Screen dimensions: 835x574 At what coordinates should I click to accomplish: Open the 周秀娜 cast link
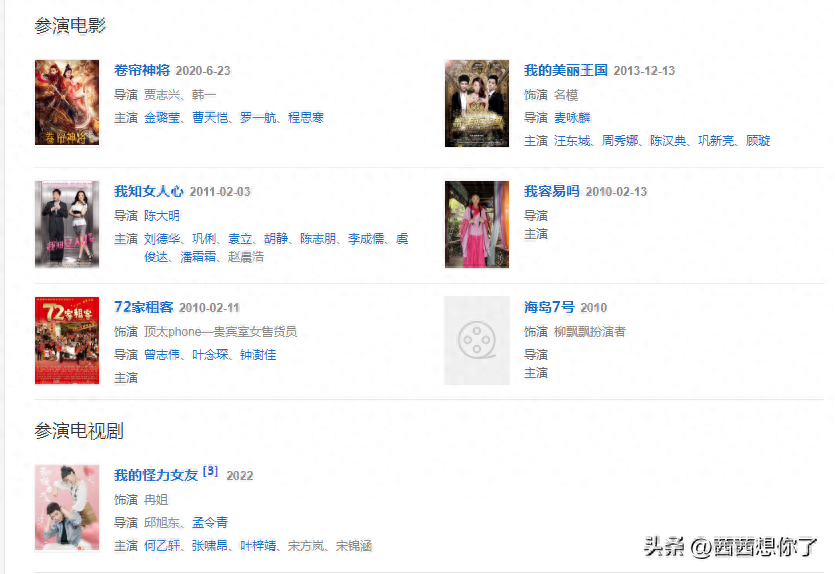coord(620,141)
